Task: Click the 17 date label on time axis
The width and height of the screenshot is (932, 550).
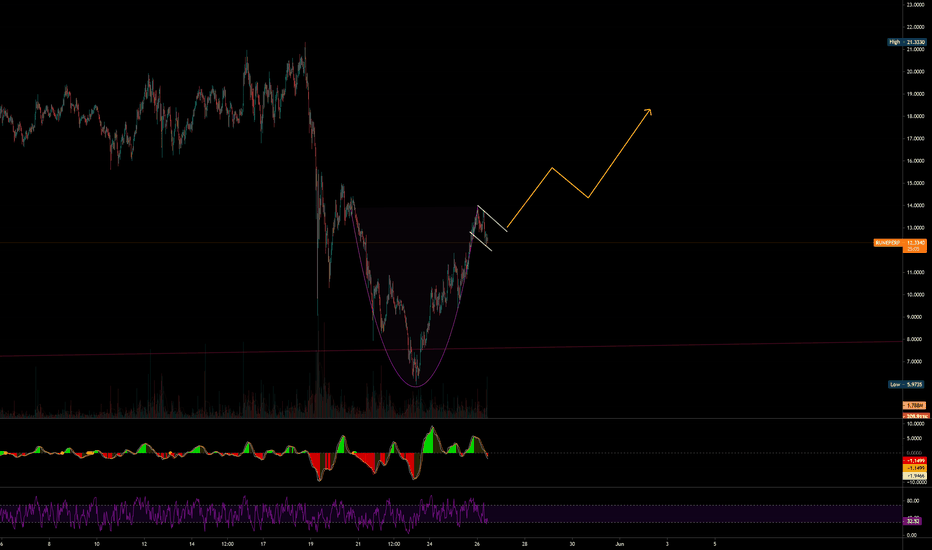Action: [x=263, y=544]
